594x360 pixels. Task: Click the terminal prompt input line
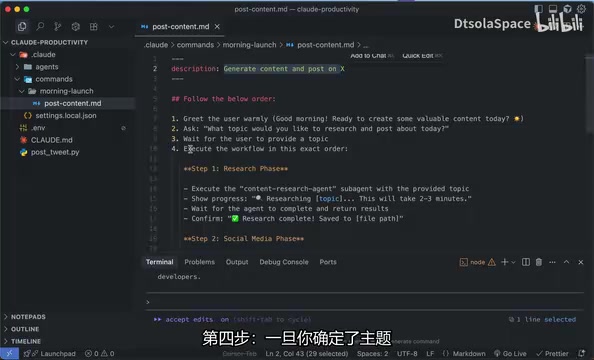364,302
